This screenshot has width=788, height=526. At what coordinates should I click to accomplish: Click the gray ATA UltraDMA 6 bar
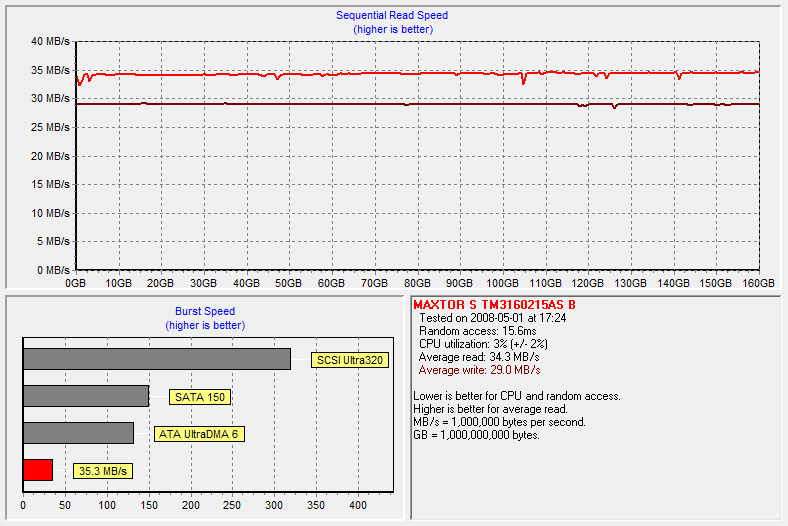78,433
